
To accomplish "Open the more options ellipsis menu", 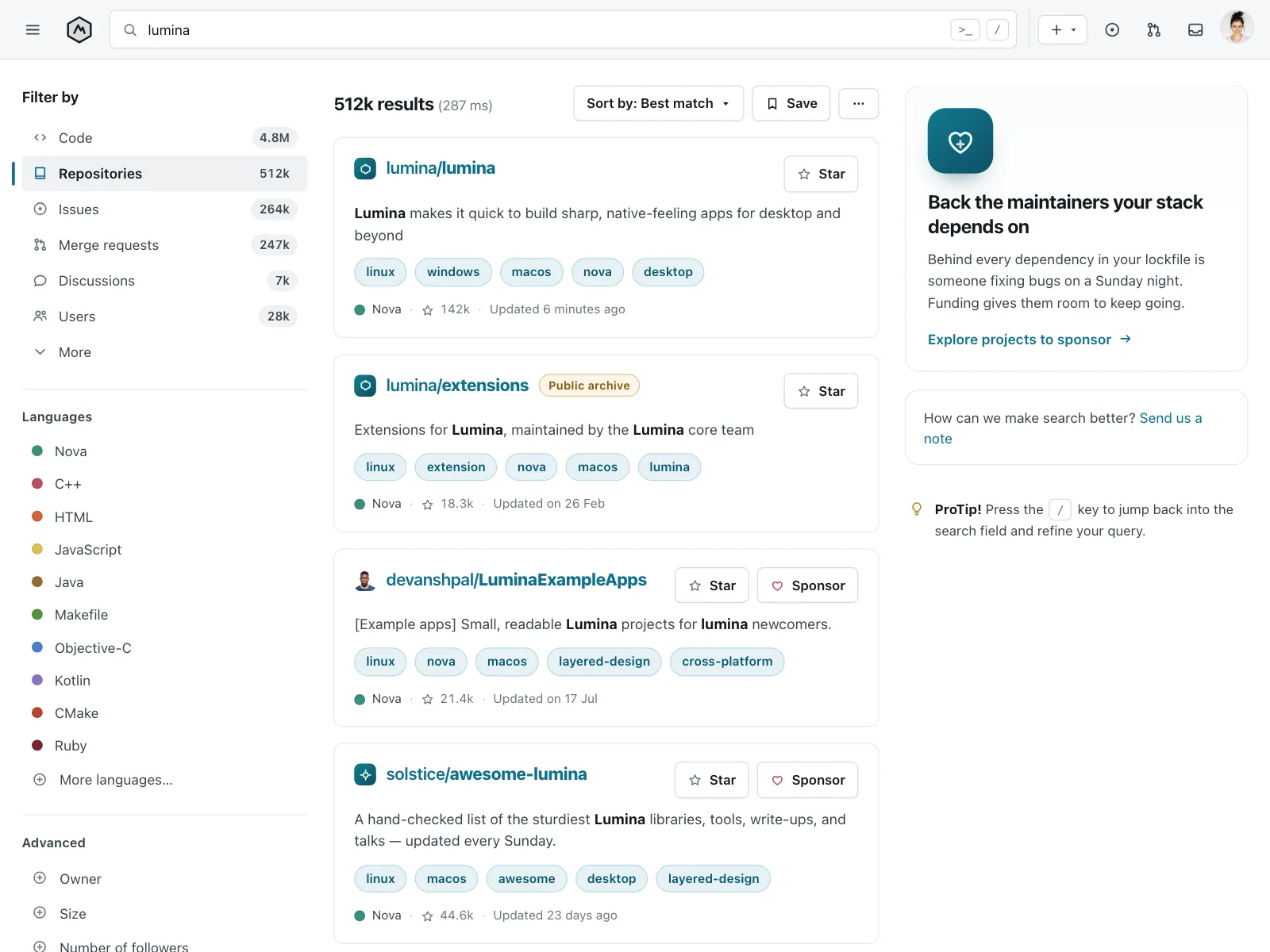I will [x=859, y=103].
